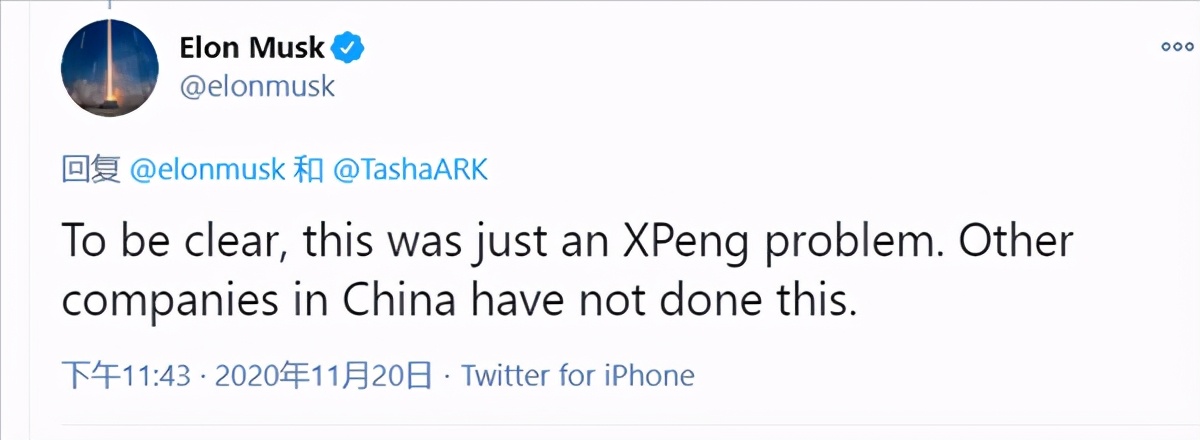Click the 回复 reply label
The height and width of the screenshot is (440, 1200).
pos(92,170)
